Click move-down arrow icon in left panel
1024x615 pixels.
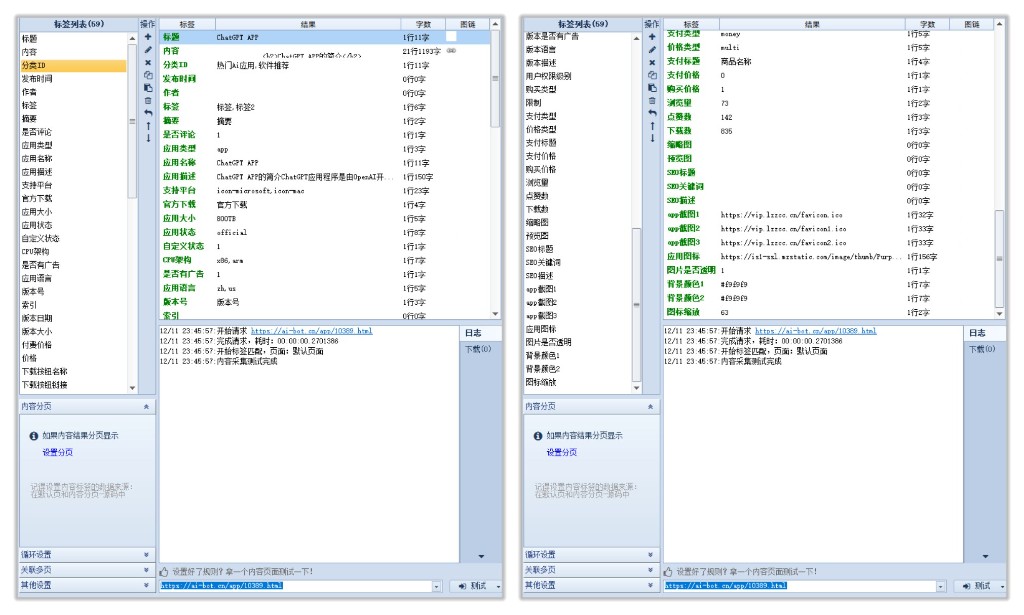[148, 139]
